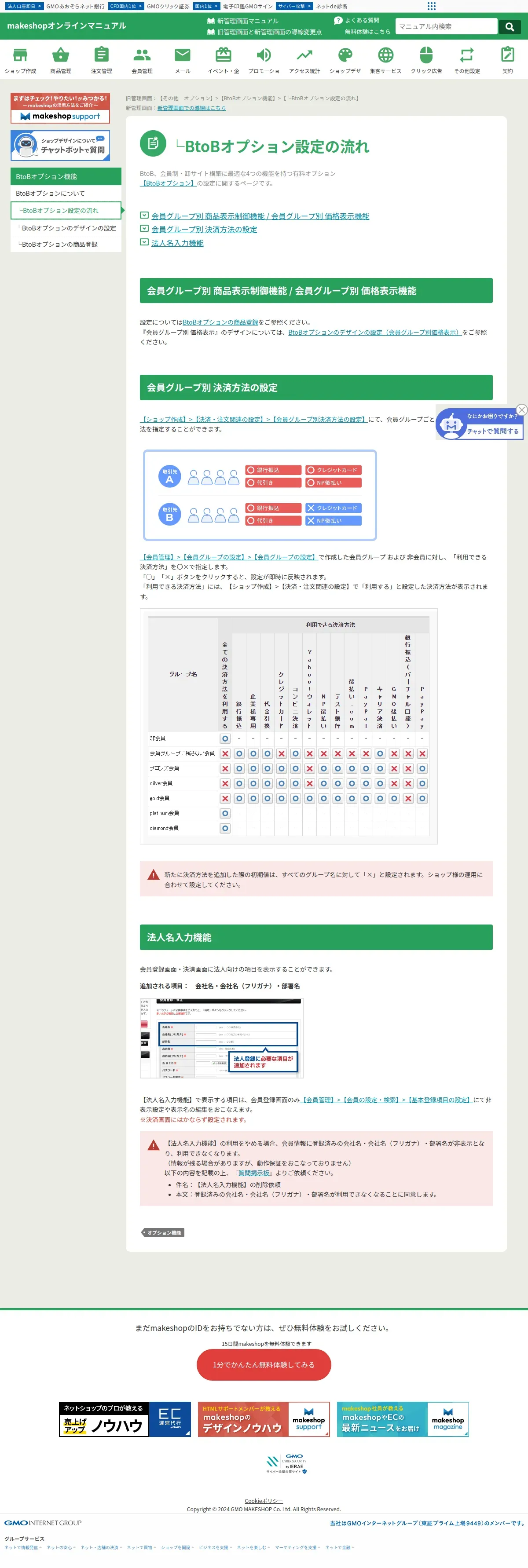Click the GMO cyber security IERAE badge
This screenshot has height=1568, width=528.
pyautogui.click(x=286, y=1464)
